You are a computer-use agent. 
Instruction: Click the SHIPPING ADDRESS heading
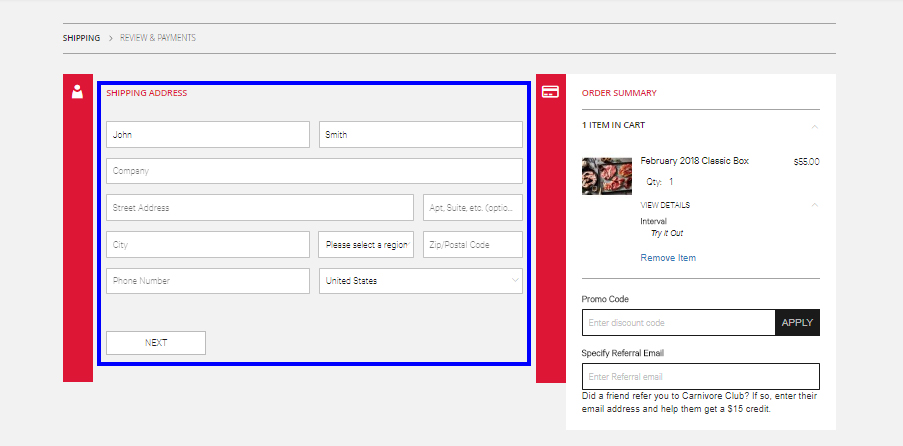(147, 93)
